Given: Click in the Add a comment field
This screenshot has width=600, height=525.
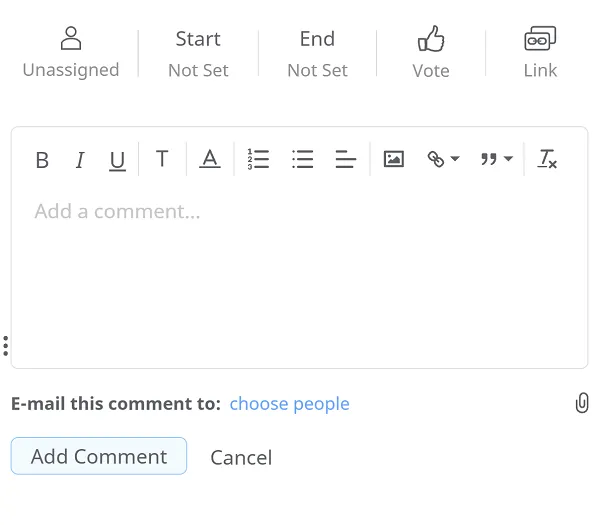Looking at the screenshot, I should (299, 270).
